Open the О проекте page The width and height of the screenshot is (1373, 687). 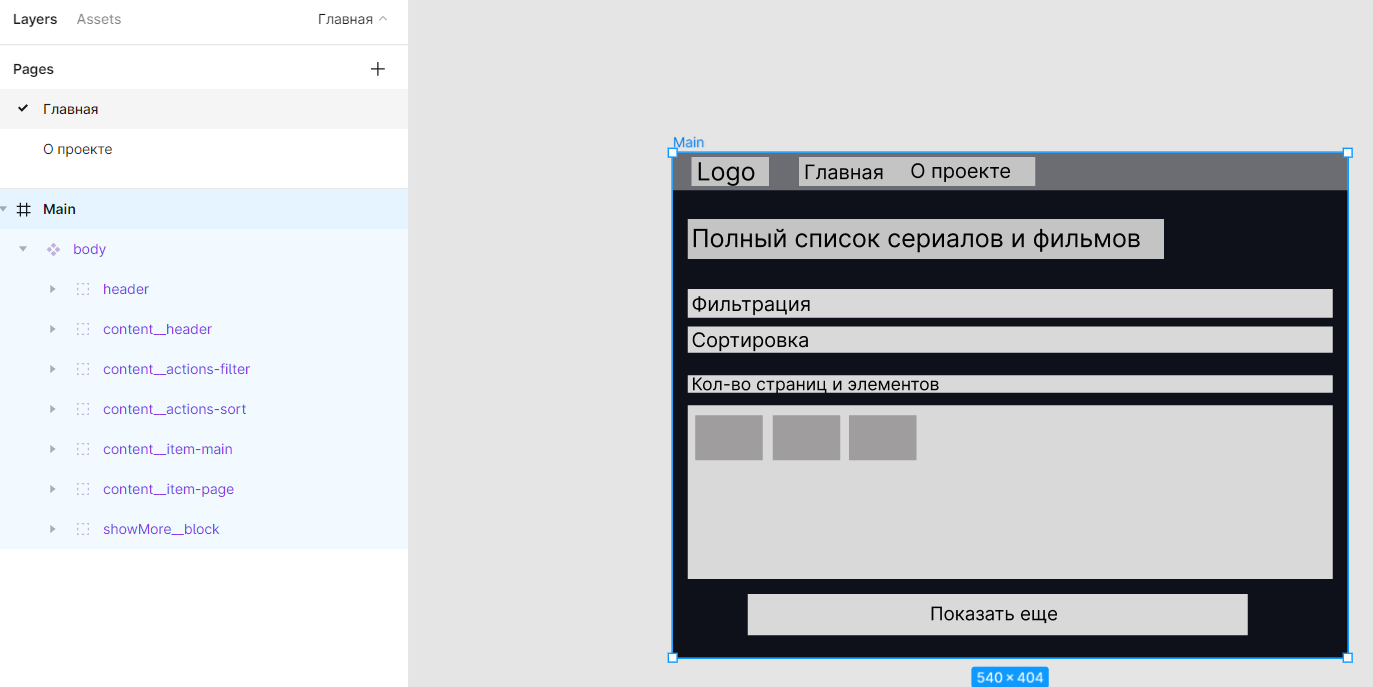[79, 148]
